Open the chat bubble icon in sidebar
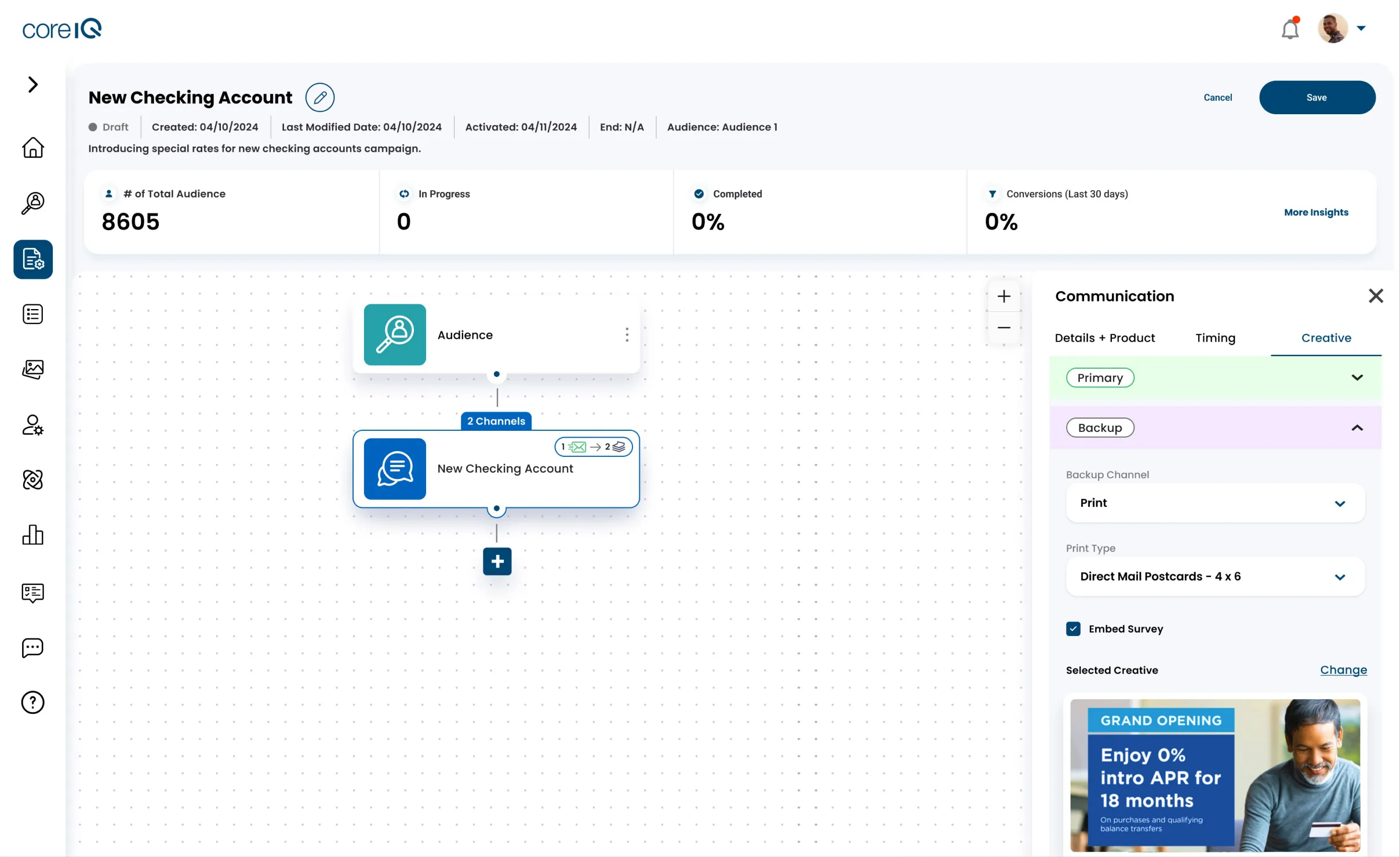Screen dimensions: 1400x857 click(33, 648)
